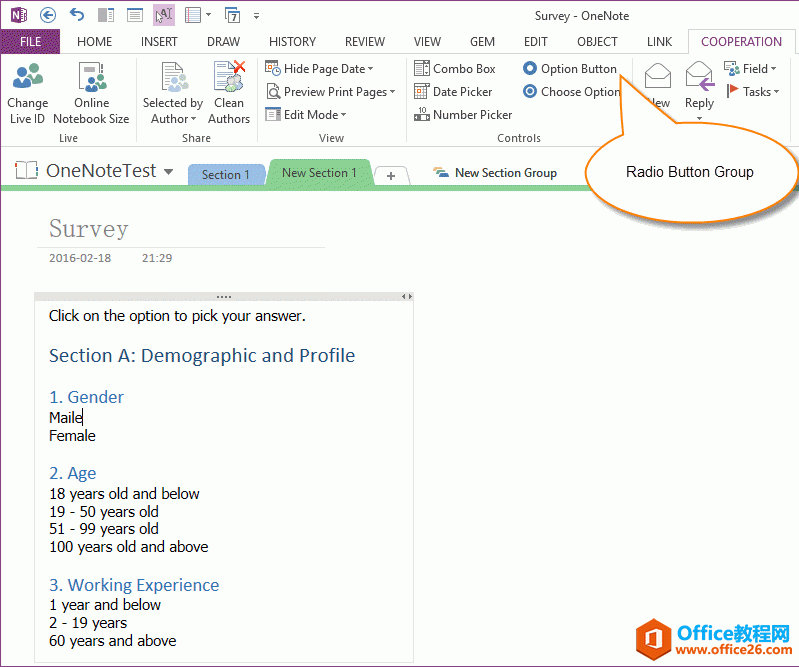Open New Section Group

coord(495,173)
